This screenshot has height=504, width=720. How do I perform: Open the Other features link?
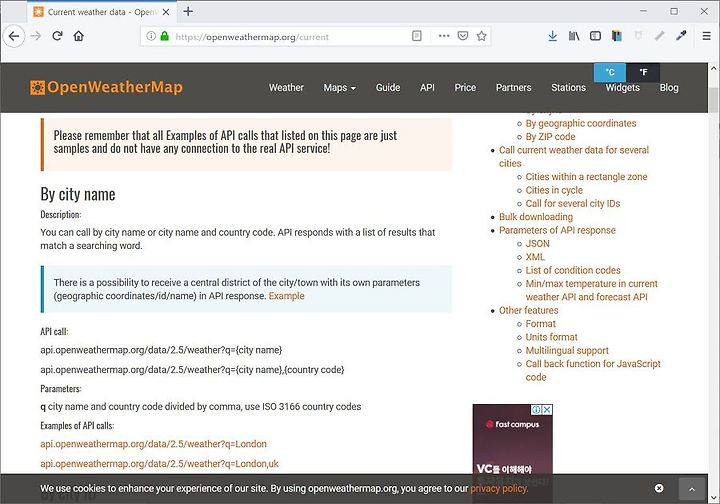point(529,310)
